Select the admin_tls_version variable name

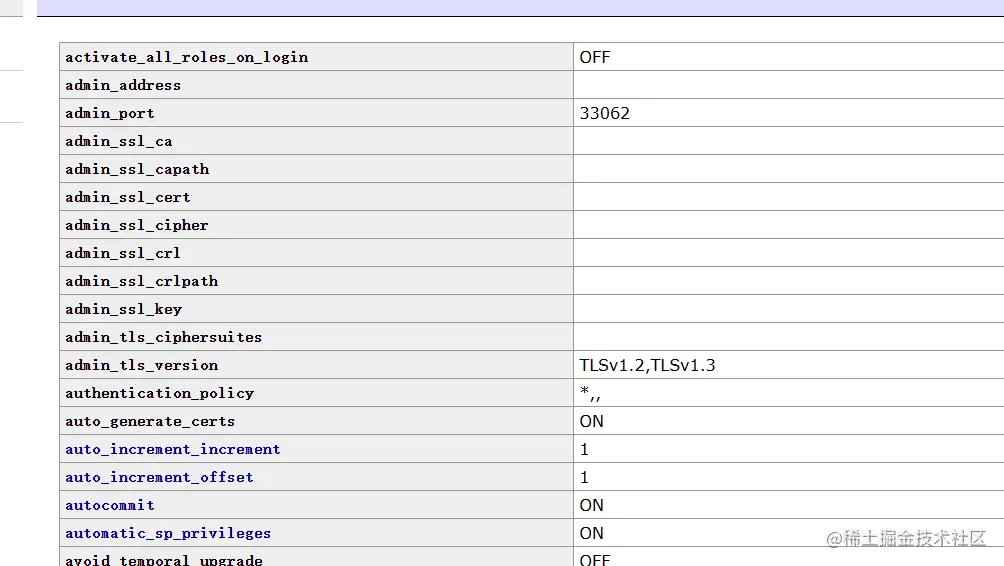click(142, 366)
